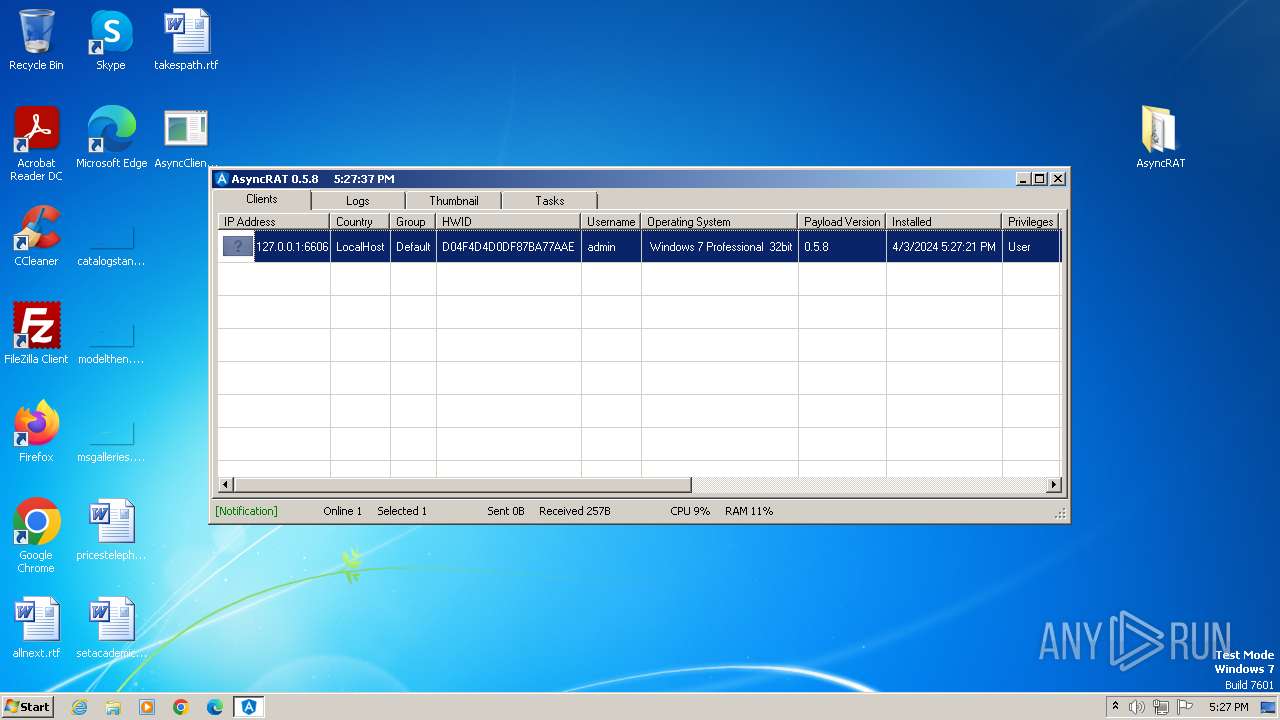Click horizontal scrollbar thumb in client list

pyautogui.click(x=462, y=485)
